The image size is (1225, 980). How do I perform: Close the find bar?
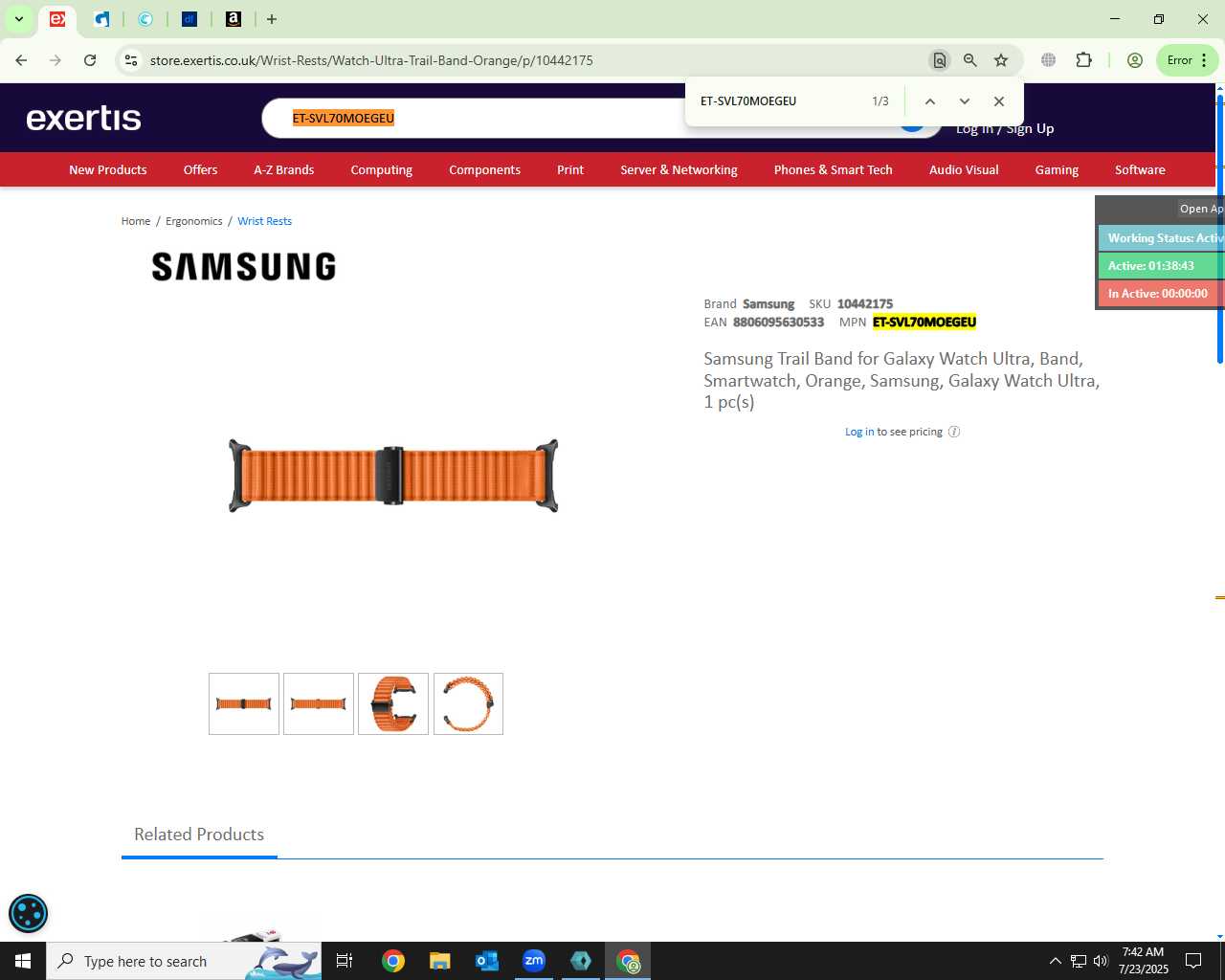pyautogui.click(x=999, y=101)
